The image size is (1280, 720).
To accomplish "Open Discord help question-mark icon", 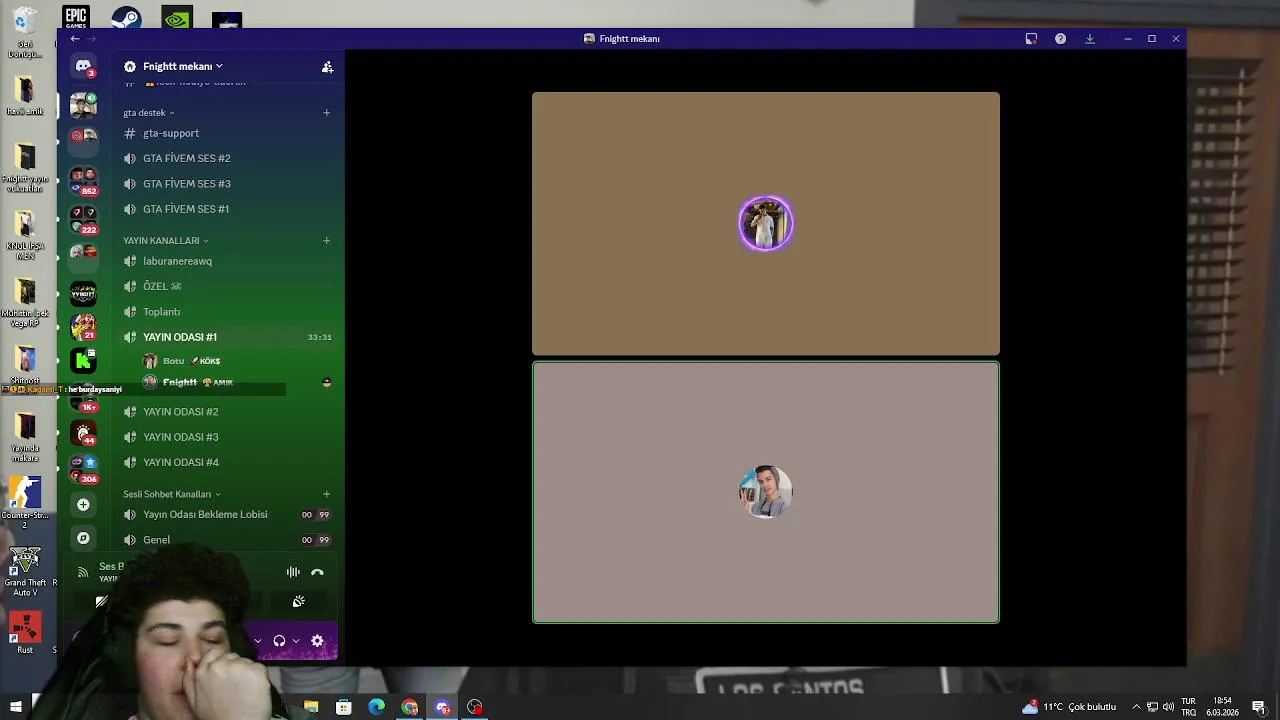I will click(x=1060, y=39).
